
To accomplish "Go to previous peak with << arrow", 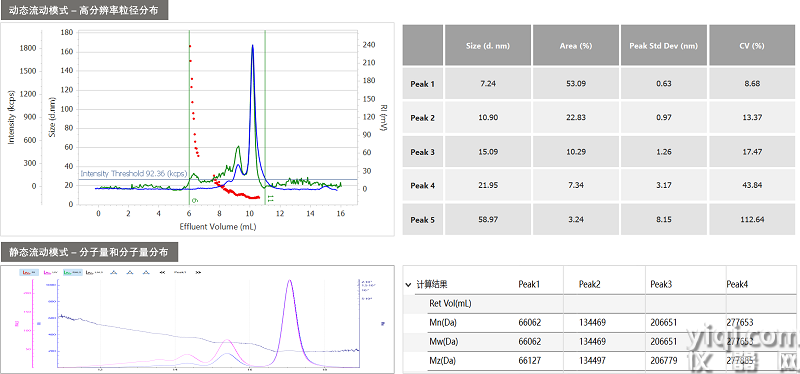I will coord(162,272).
